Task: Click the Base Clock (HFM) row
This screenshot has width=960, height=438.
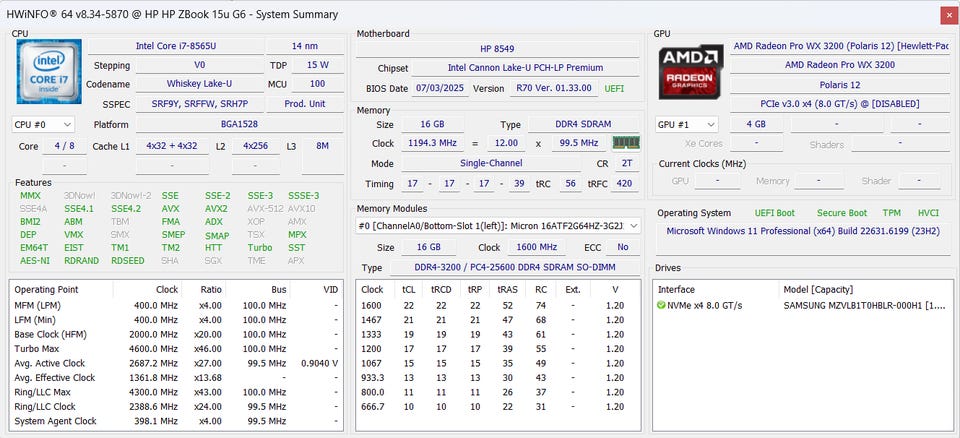Action: [176, 334]
